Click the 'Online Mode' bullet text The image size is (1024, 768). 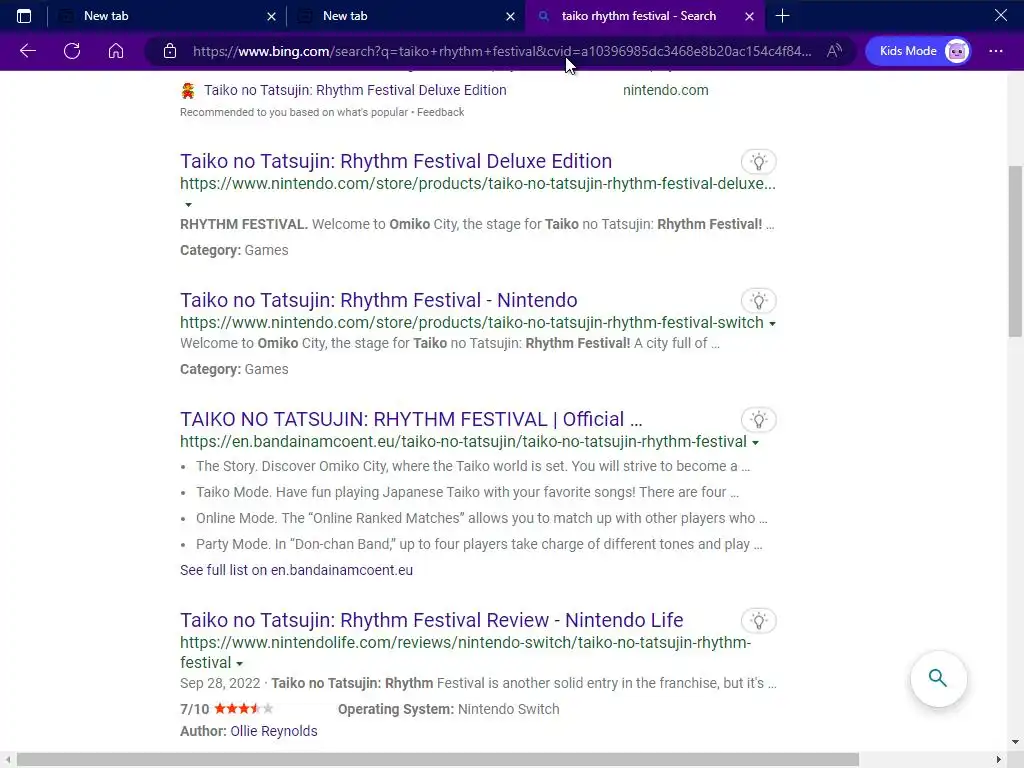click(x=481, y=519)
